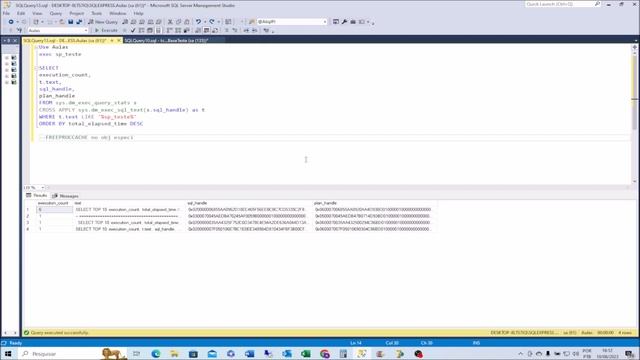Click the Save All icon
This screenshot has width=640, height=360.
pyautogui.click(x=79, y=22)
